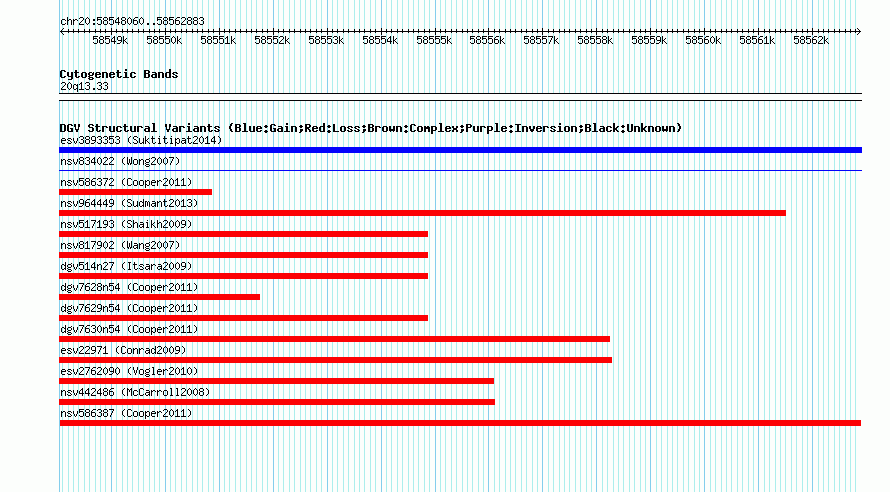Click the 58558k ruler tick label
Image resolution: width=890 pixels, height=492 pixels.
pos(595,40)
